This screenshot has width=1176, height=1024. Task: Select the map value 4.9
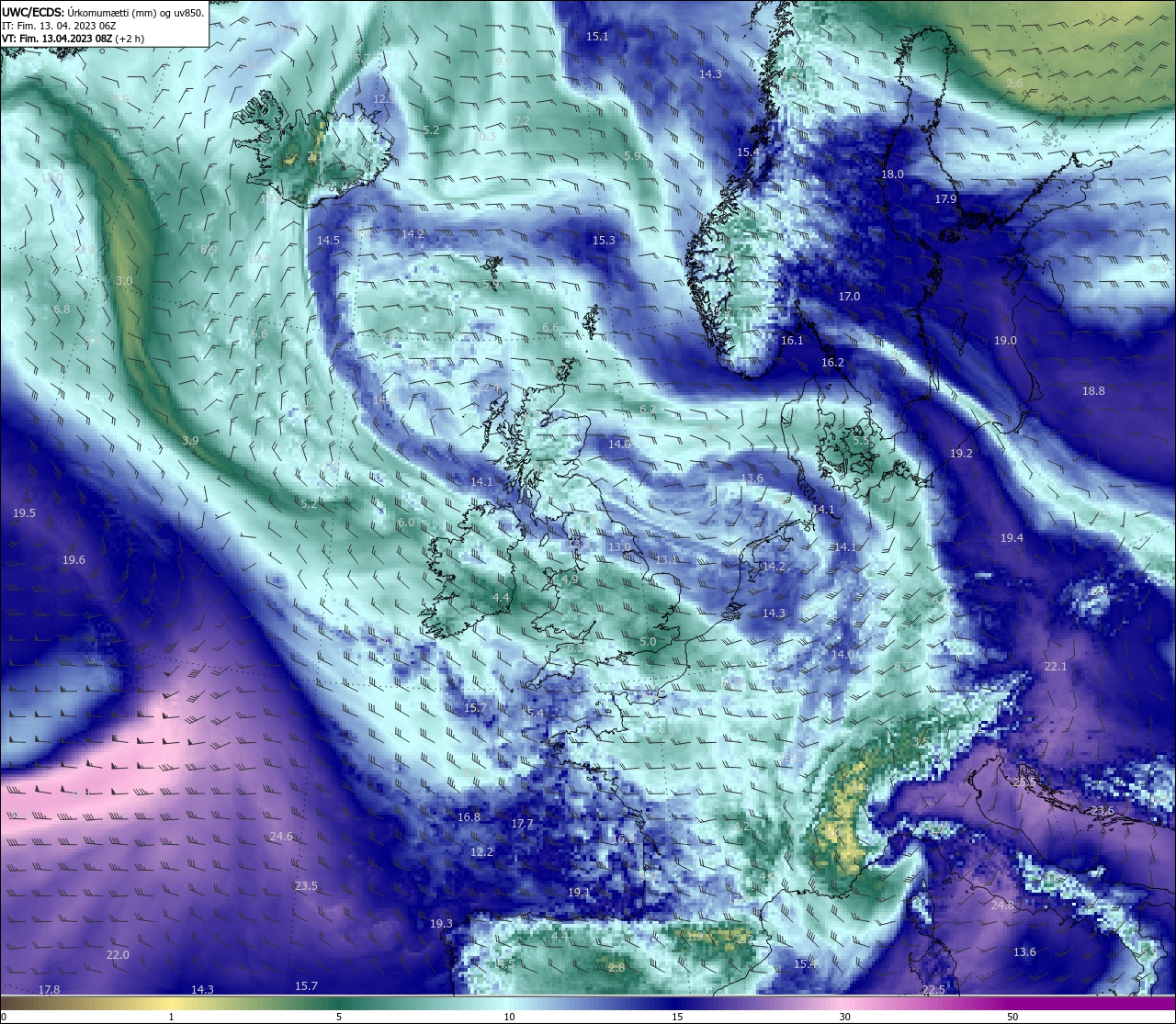(570, 579)
